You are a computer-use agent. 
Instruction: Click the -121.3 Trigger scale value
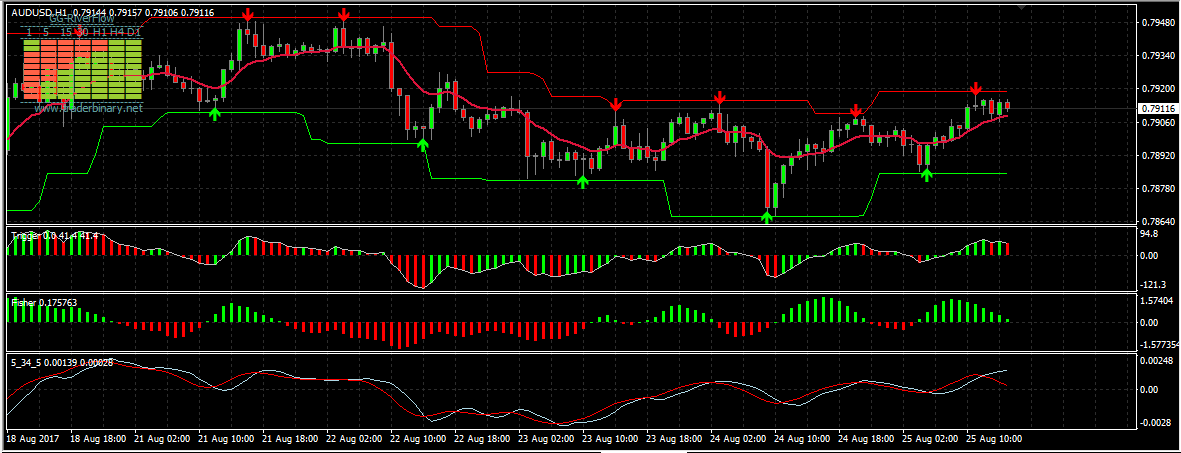(x=1155, y=284)
